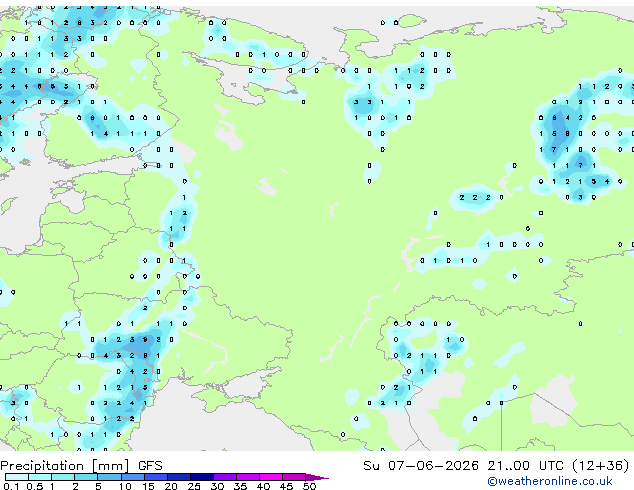Select the 0.5–1 mm legend swatch

tap(40, 477)
